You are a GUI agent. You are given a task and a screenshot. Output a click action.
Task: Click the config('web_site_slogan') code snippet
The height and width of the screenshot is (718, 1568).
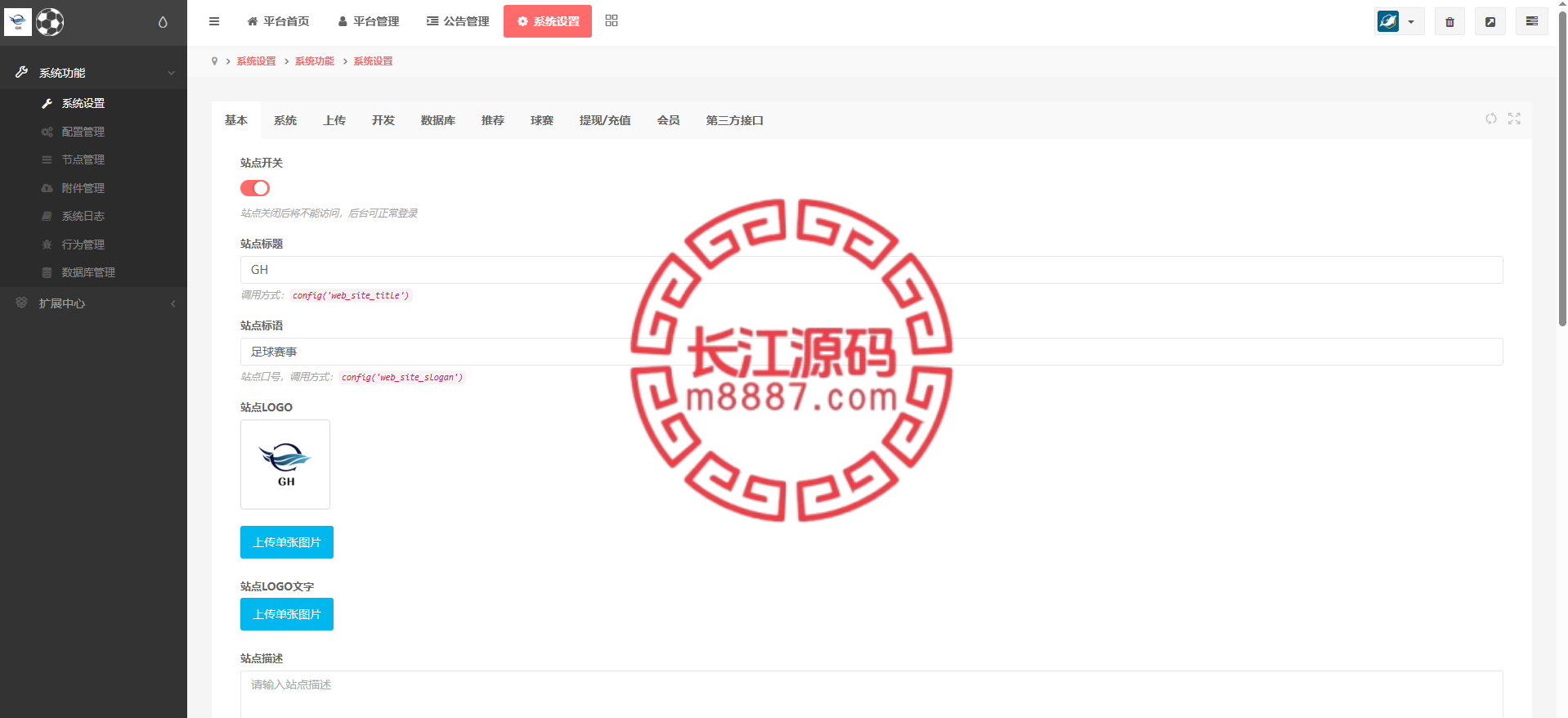coord(402,377)
